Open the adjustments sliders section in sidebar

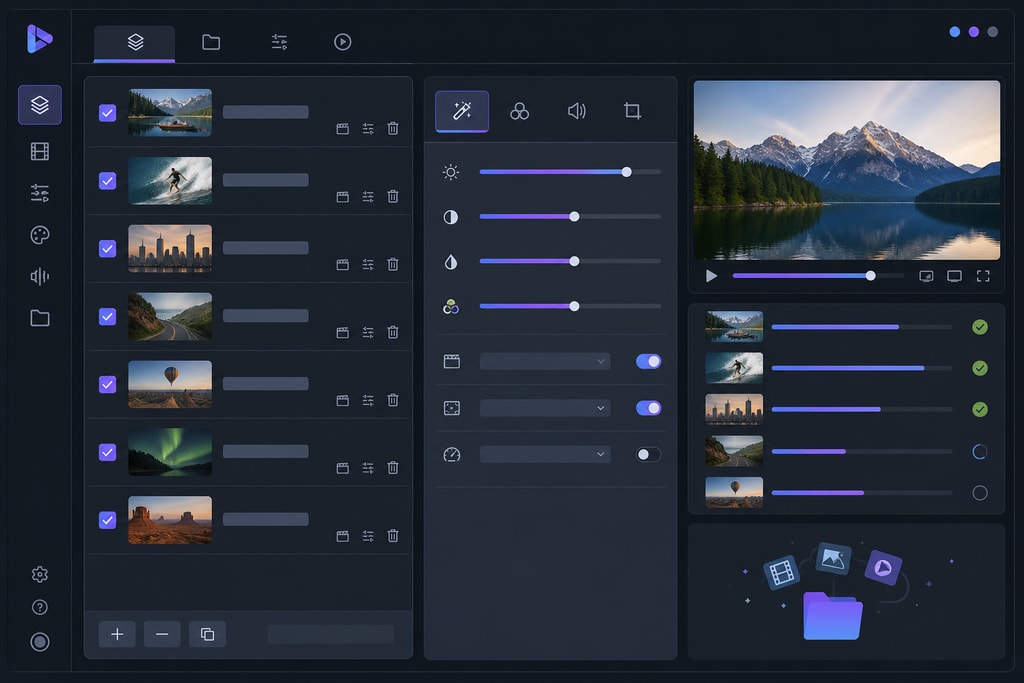tap(40, 193)
